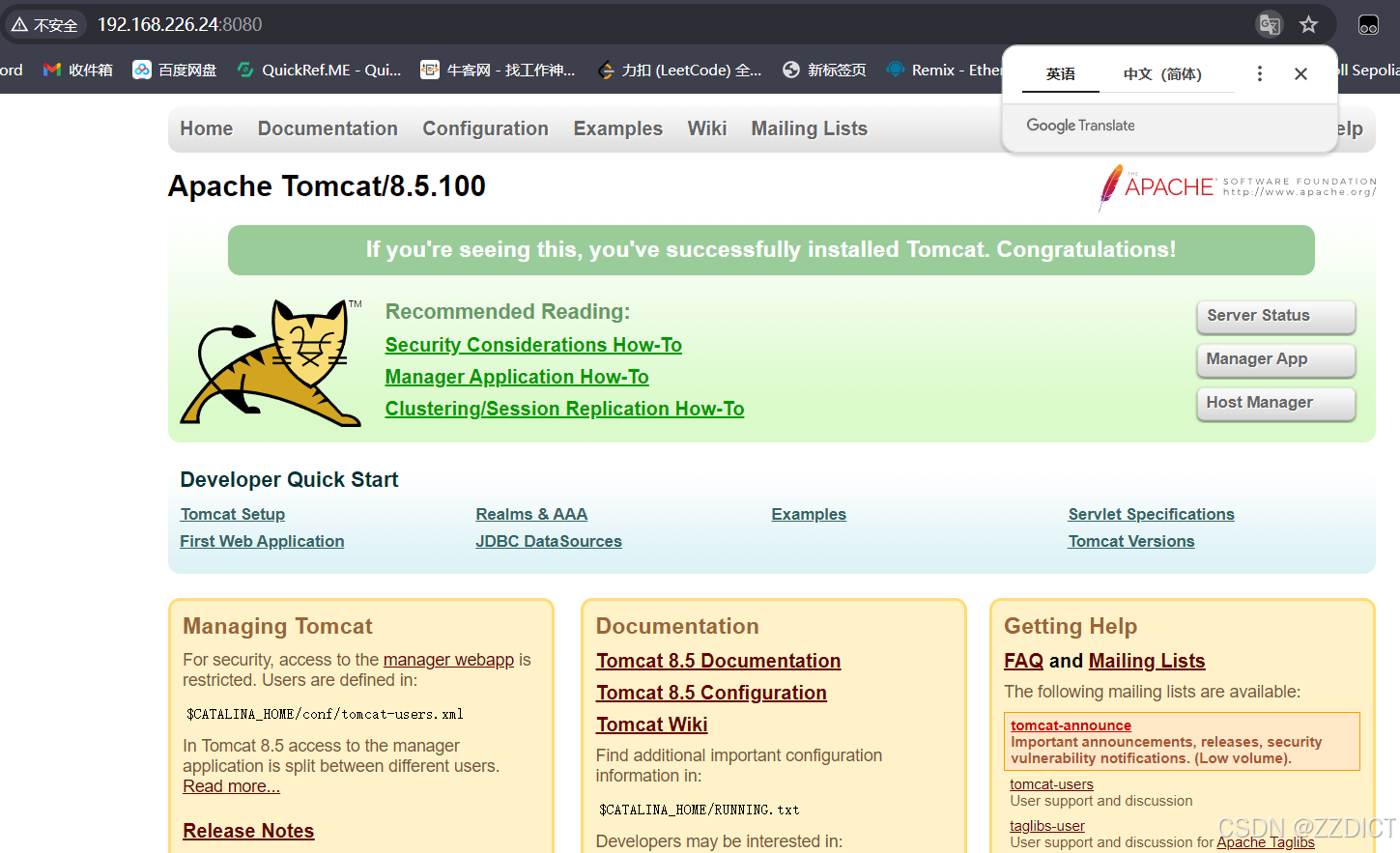The height and width of the screenshot is (853, 1400).
Task: Open Wiki in the navigation bar
Action: 707,128
